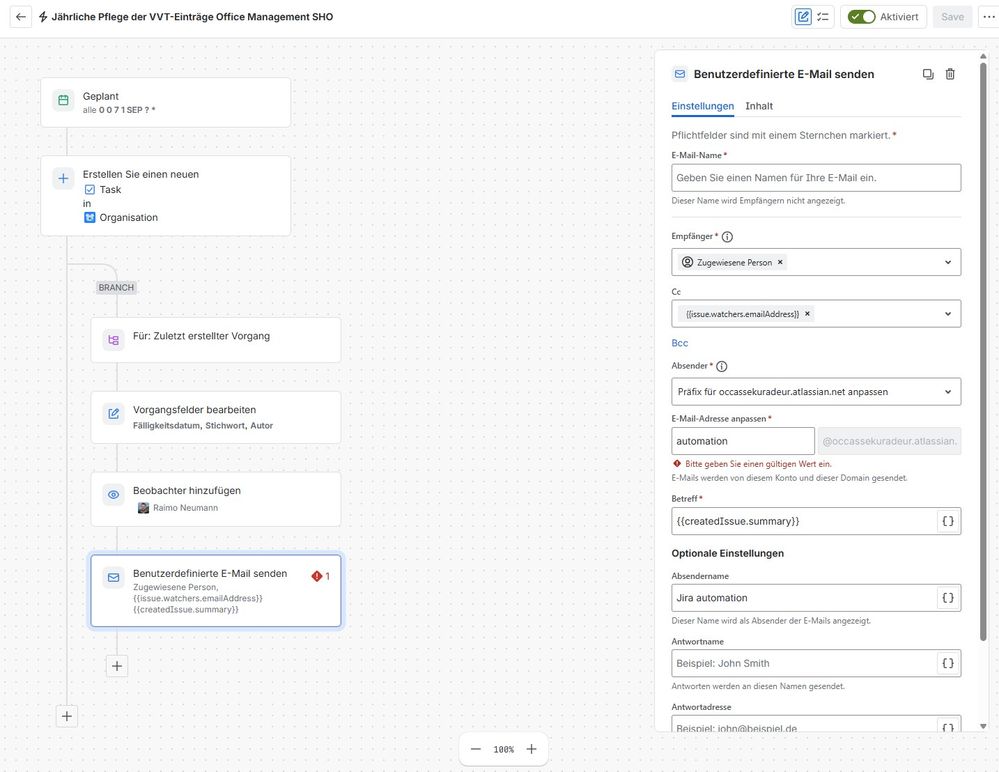Zoom in the canvas with plus button
This screenshot has width=999, height=772.
pos(531,749)
